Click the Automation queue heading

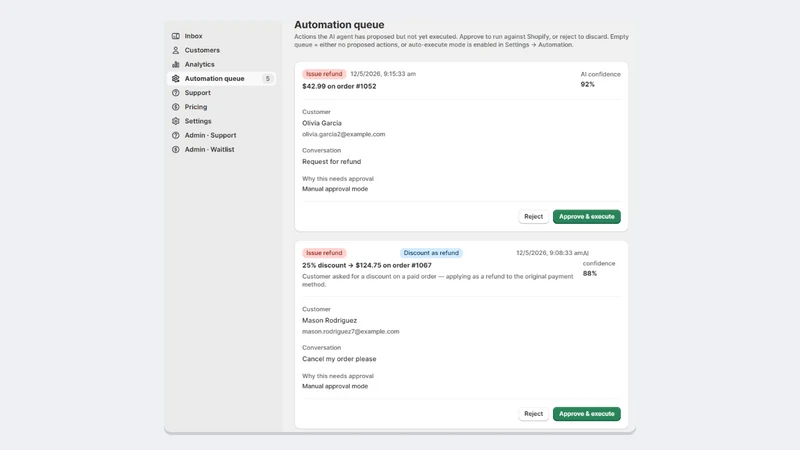coord(339,24)
